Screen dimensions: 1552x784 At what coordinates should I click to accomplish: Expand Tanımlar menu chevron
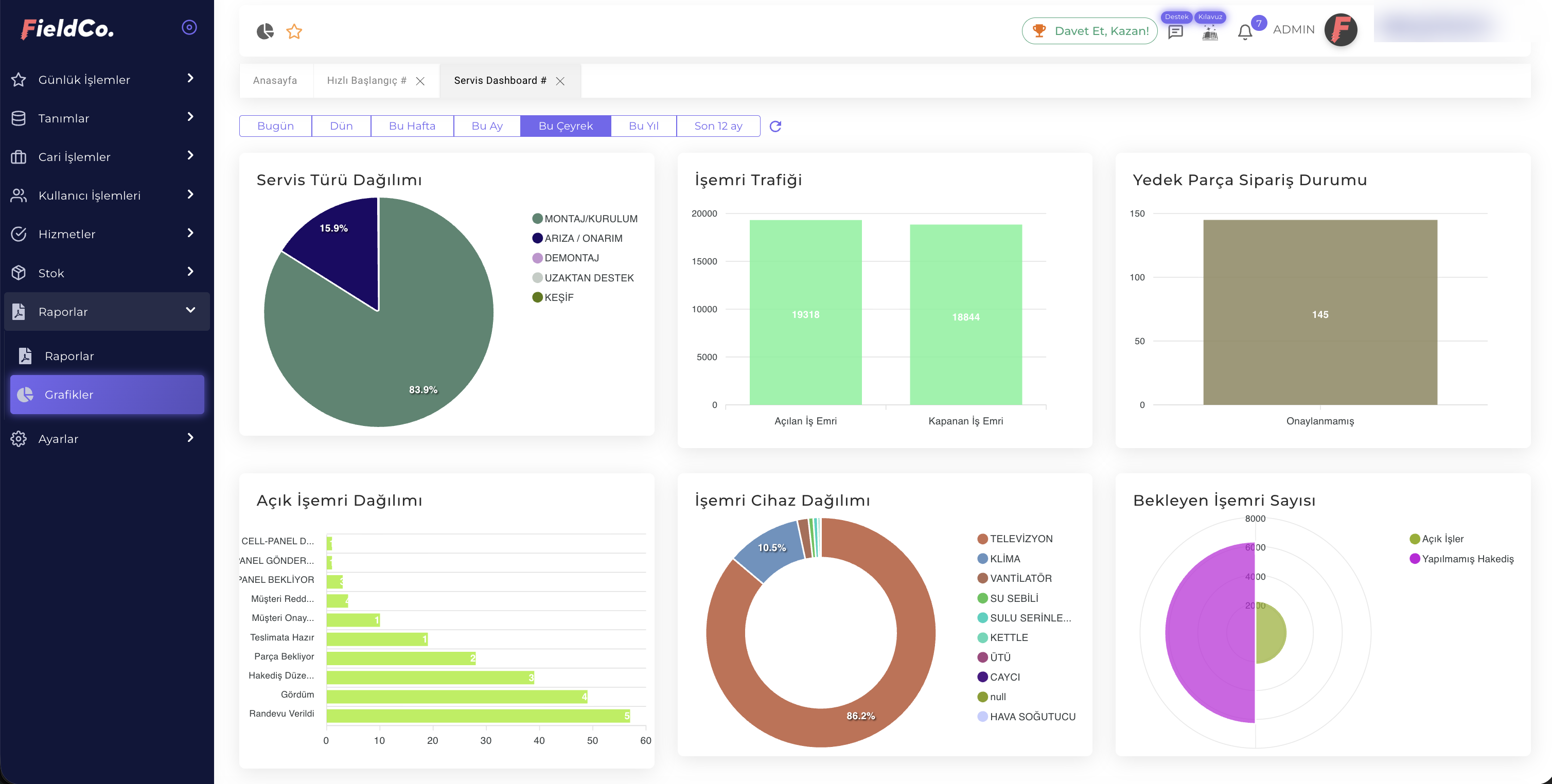190,117
